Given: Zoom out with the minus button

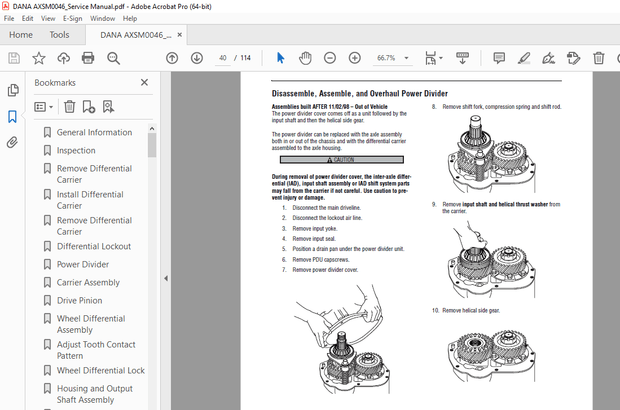Looking at the screenshot, I should [330, 58].
